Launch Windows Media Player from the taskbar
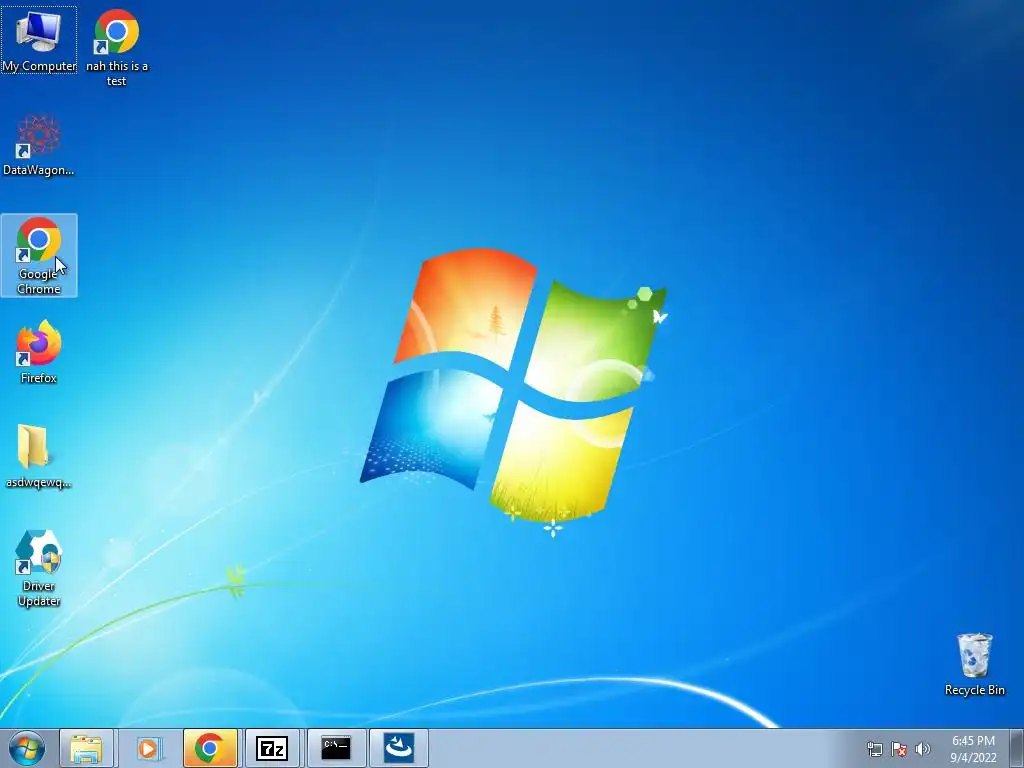The height and width of the screenshot is (768, 1024). coord(148,748)
